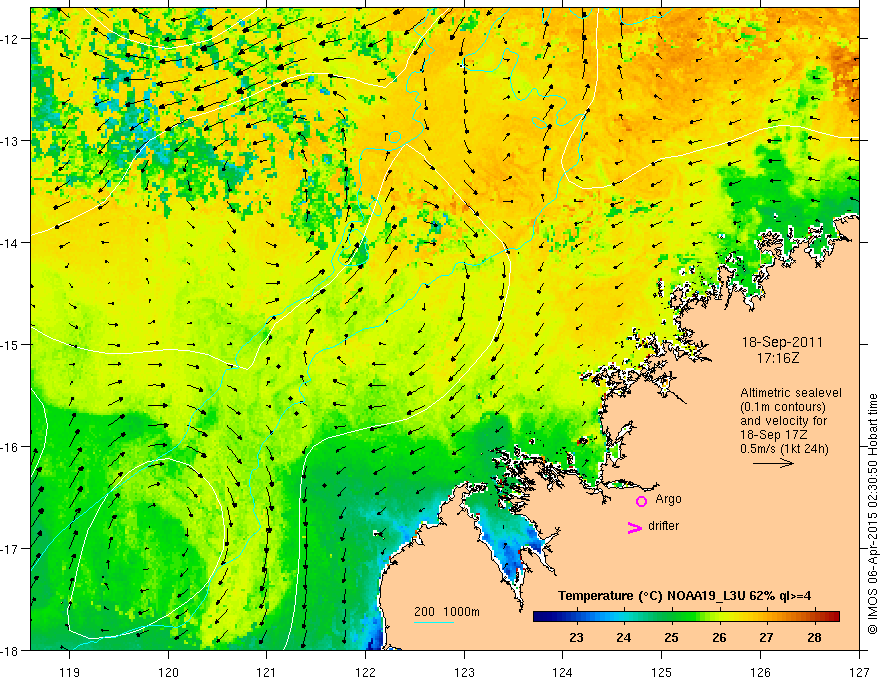This screenshot has width=880, height=680.
Task: Click the longitude label 121
Action: (267, 672)
